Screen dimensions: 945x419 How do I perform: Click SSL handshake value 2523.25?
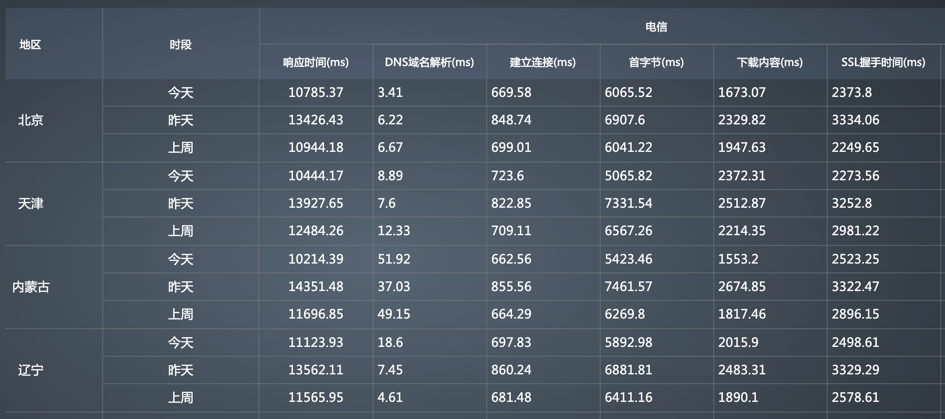(x=855, y=259)
